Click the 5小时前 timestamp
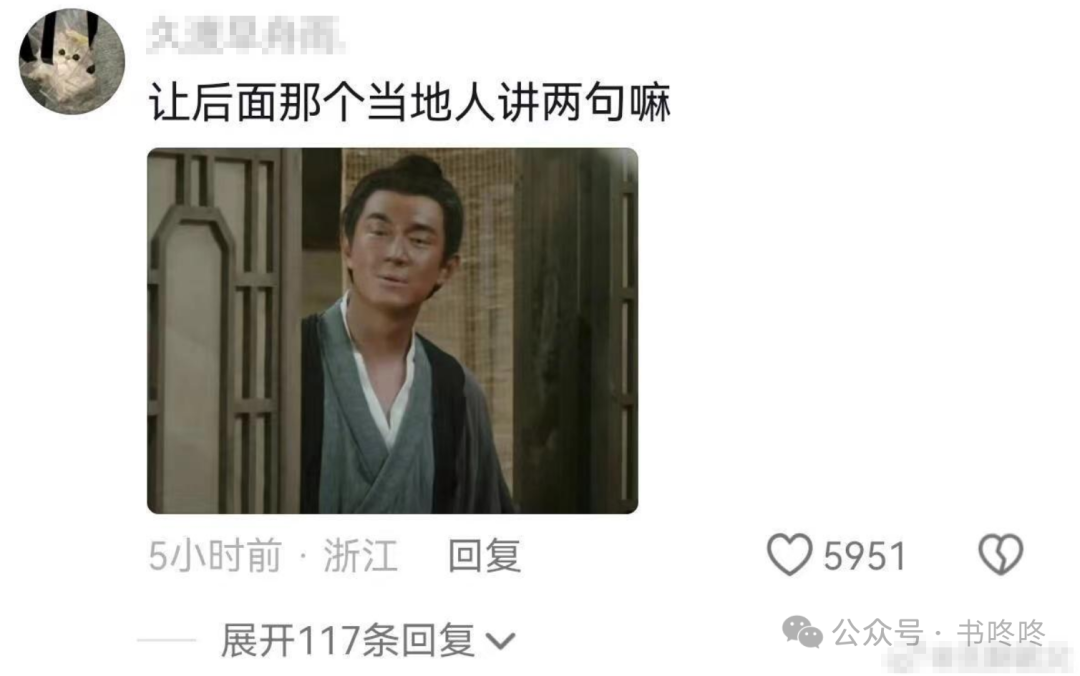 pyautogui.click(x=215, y=556)
